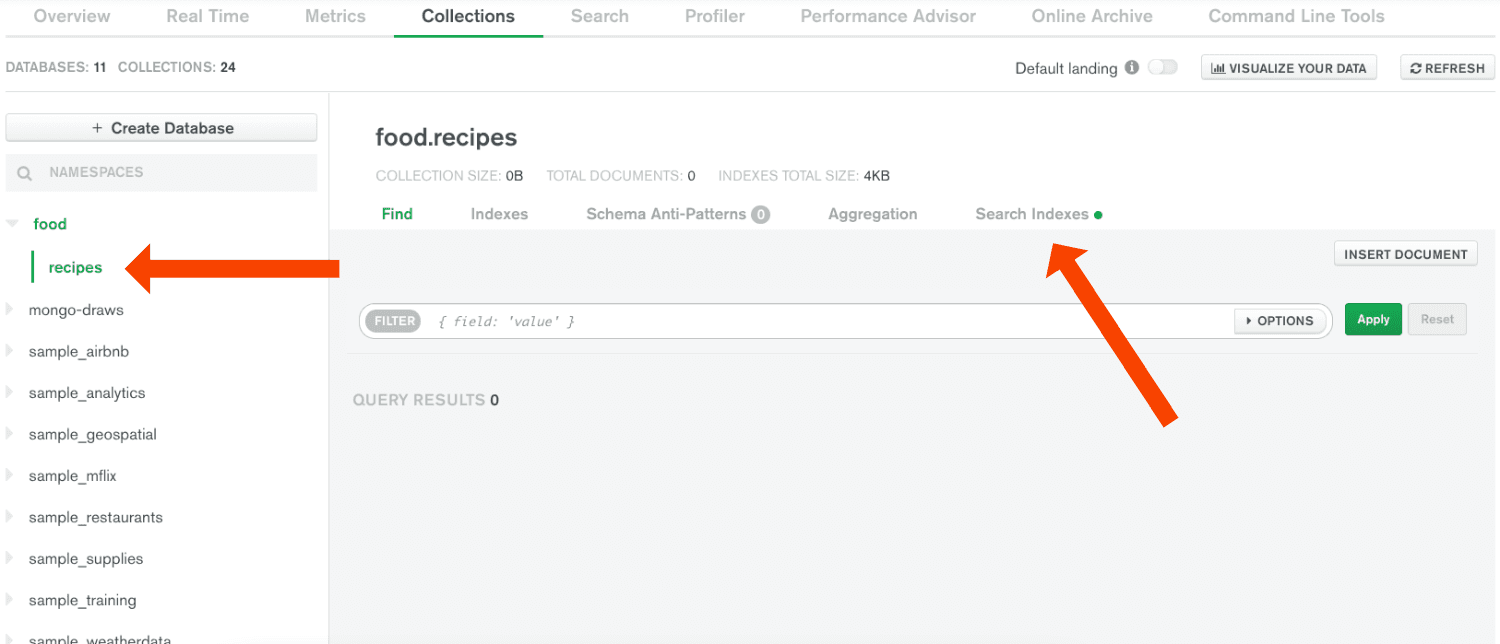Screen dimensions: 1500x644
Task: Expand the mongo-draws database
Action: point(10,310)
